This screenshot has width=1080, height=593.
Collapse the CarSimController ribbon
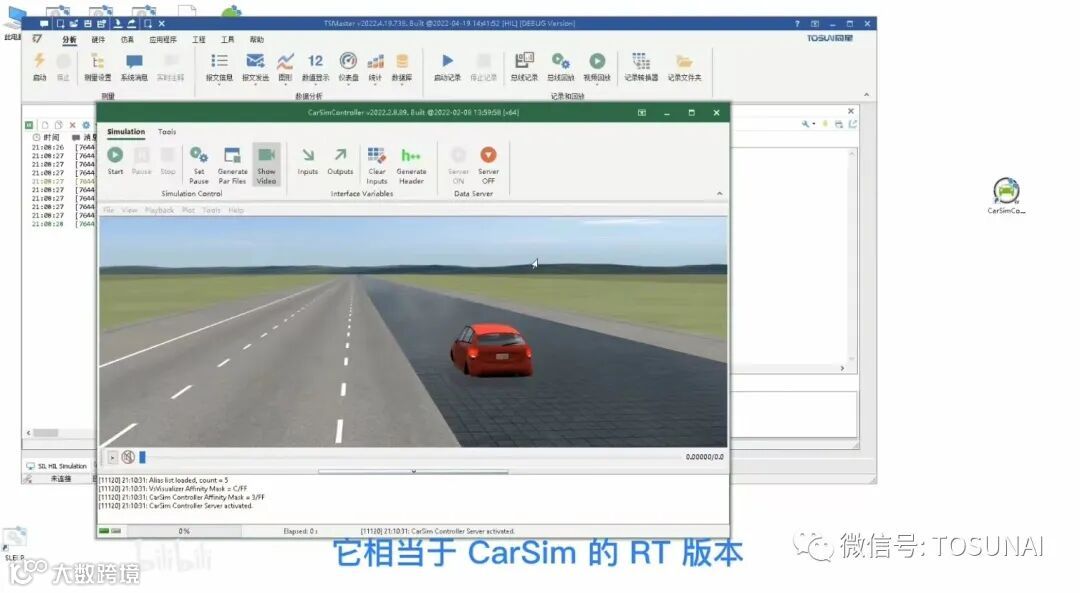[x=719, y=194]
